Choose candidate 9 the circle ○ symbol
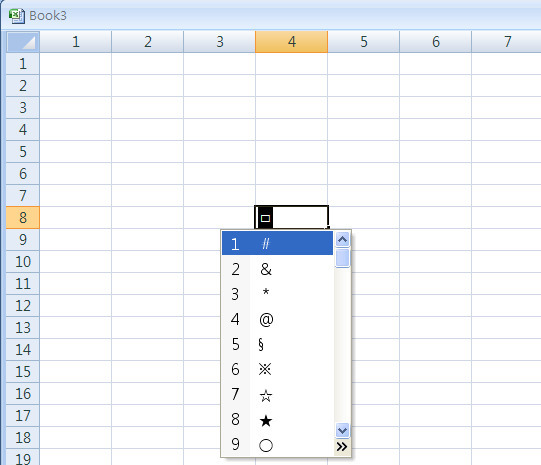The width and height of the screenshot is (541, 465). click(x=277, y=444)
